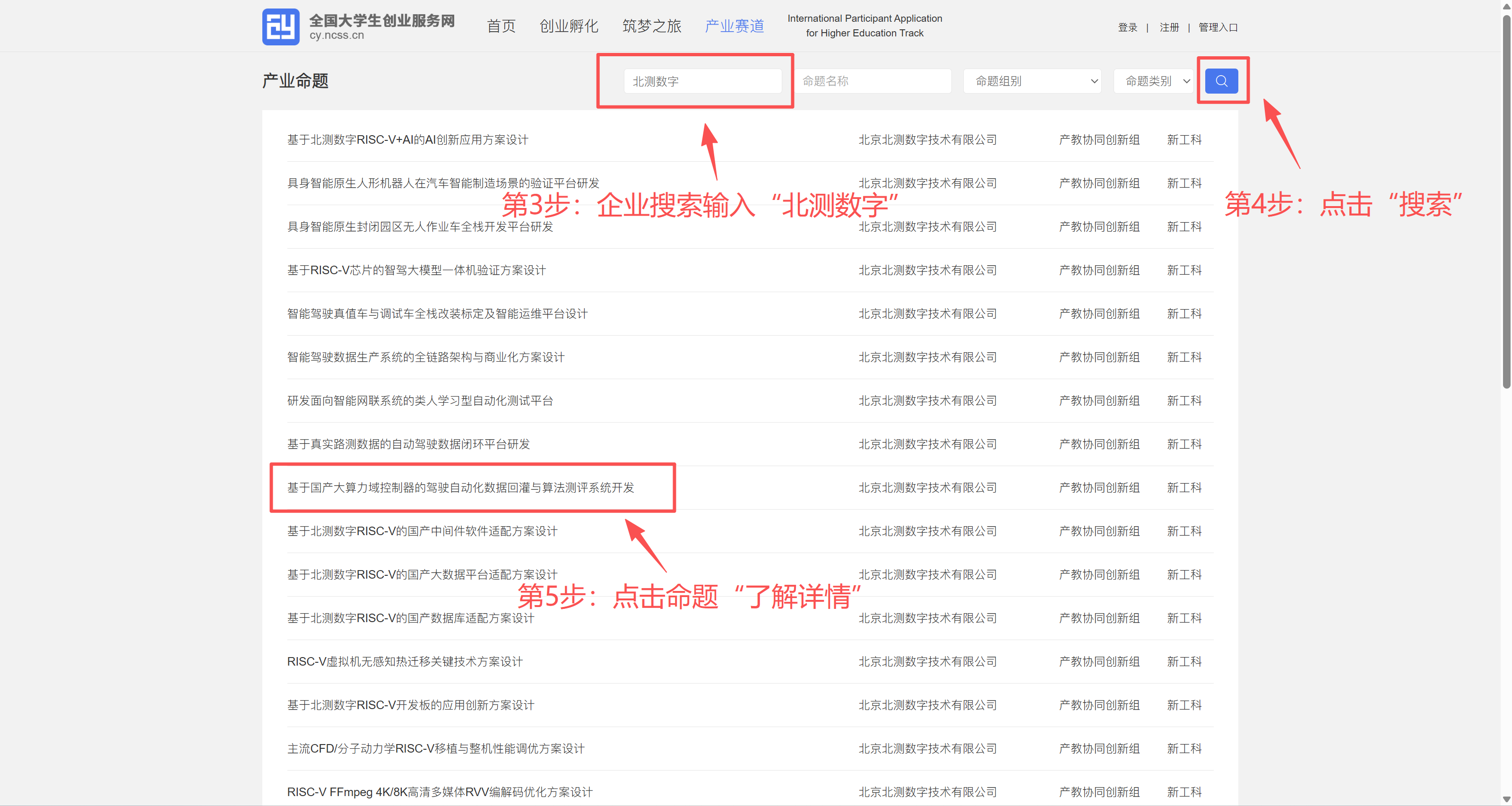Click the 注册 link
Viewport: 1512px width, 806px height.
(1169, 27)
